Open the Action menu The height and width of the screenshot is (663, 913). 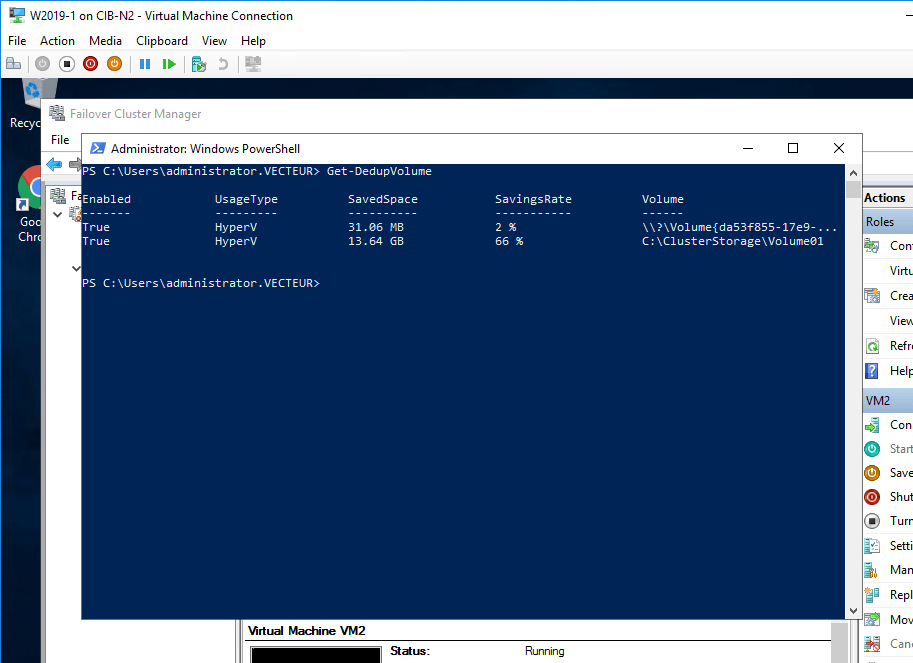57,41
